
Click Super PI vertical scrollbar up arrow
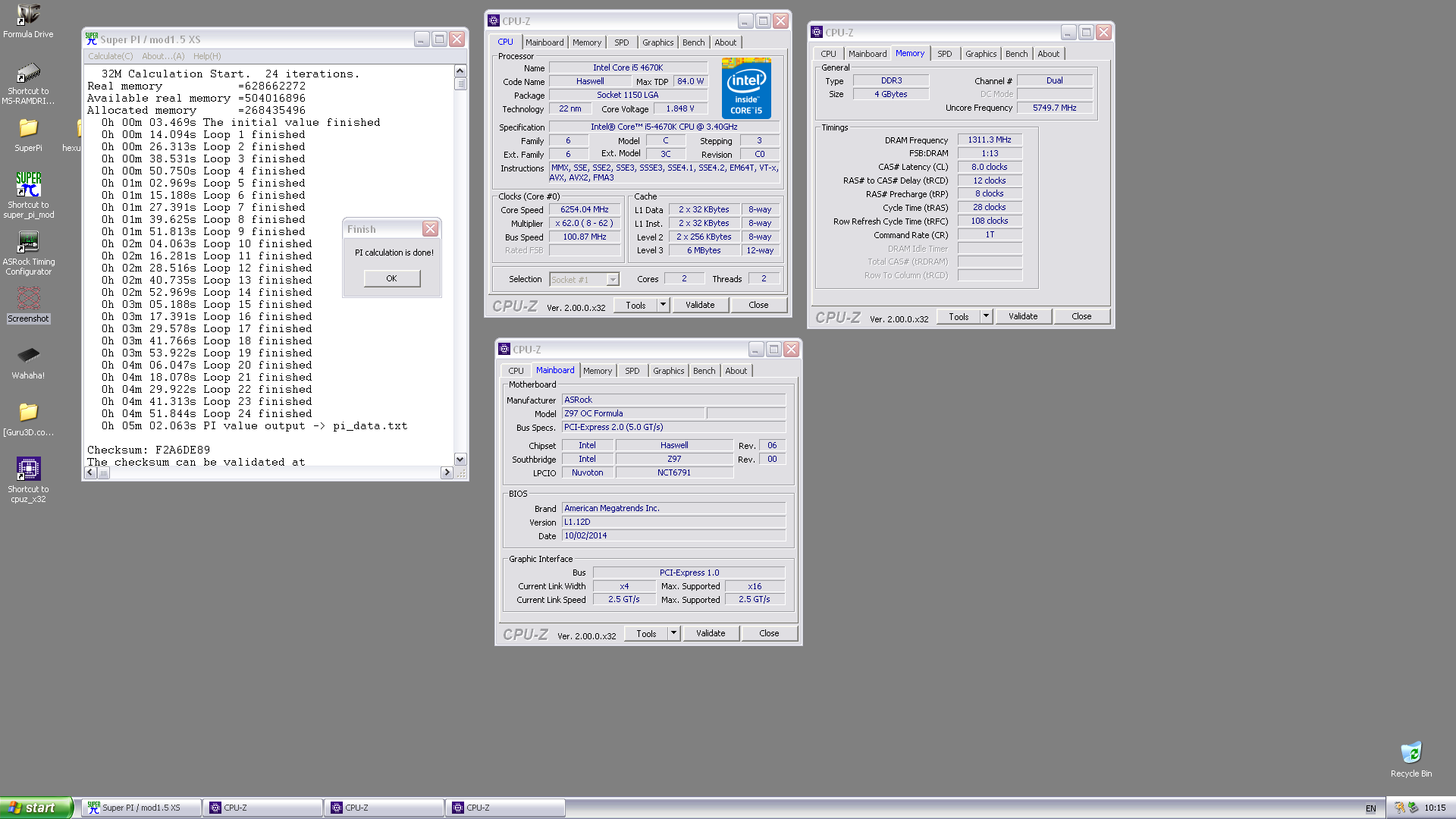[x=460, y=71]
